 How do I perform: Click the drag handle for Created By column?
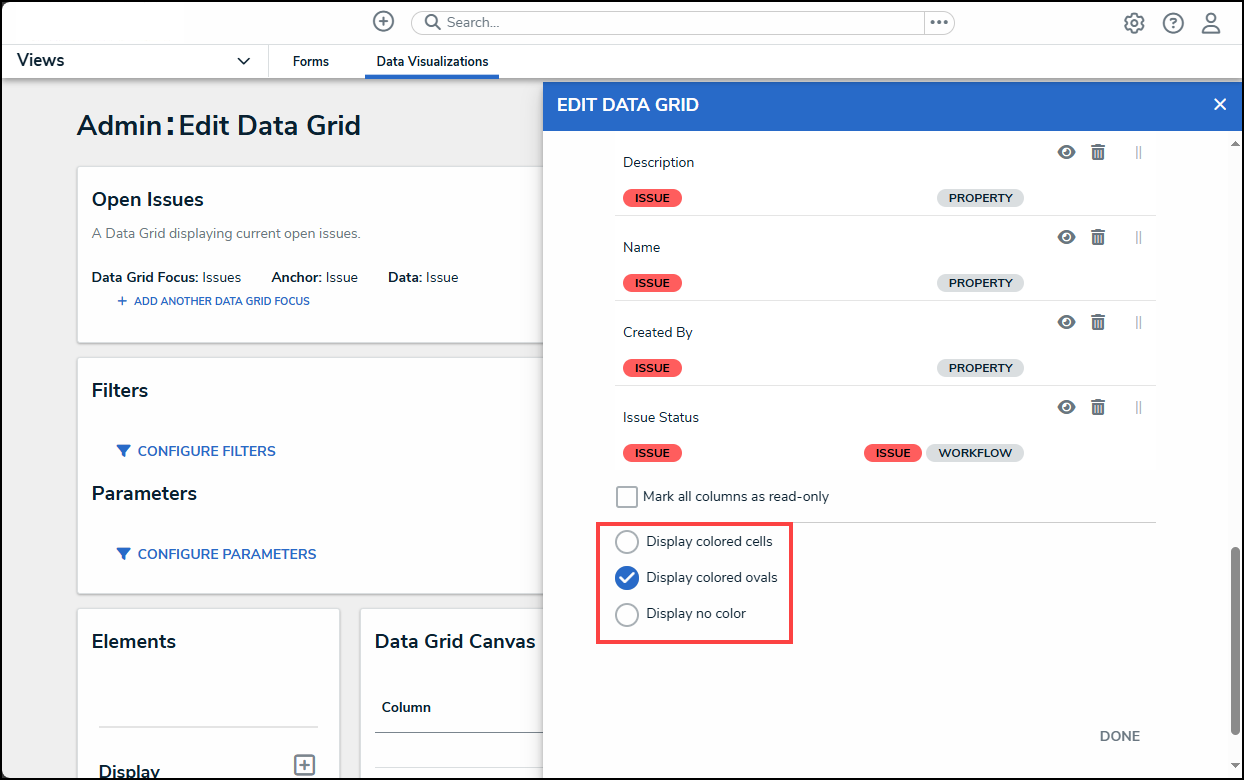pyautogui.click(x=1138, y=322)
